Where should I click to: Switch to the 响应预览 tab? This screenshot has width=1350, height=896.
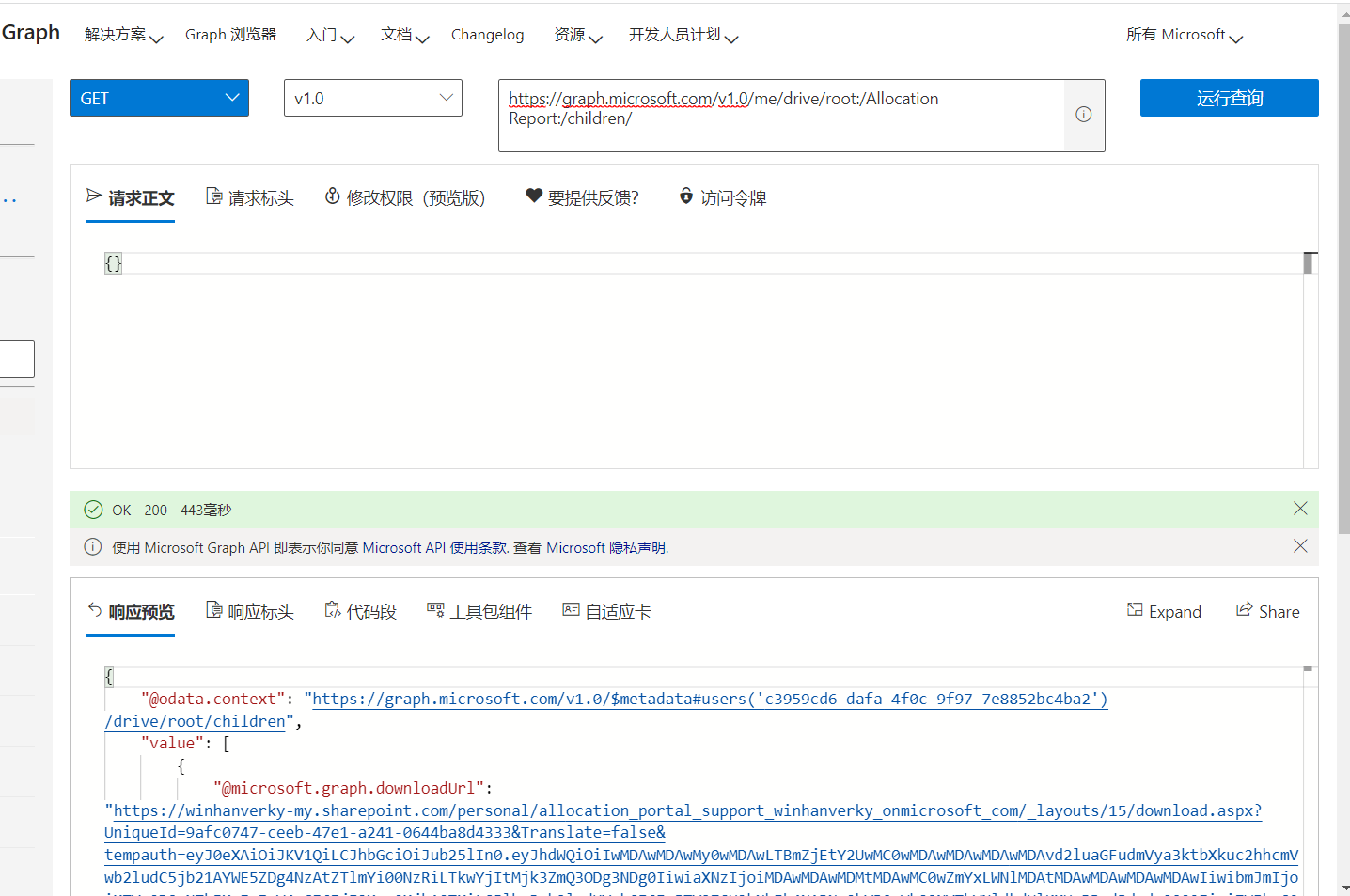(131, 611)
